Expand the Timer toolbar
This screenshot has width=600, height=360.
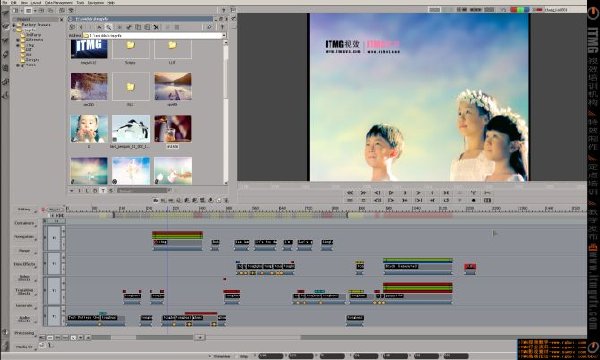[x=24, y=251]
